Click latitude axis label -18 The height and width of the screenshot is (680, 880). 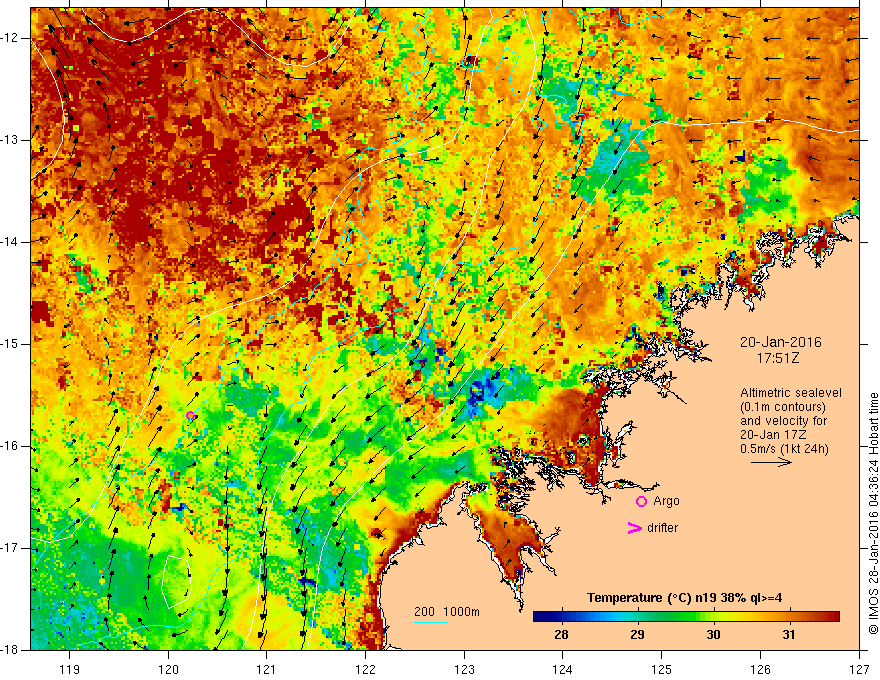[x=11, y=650]
